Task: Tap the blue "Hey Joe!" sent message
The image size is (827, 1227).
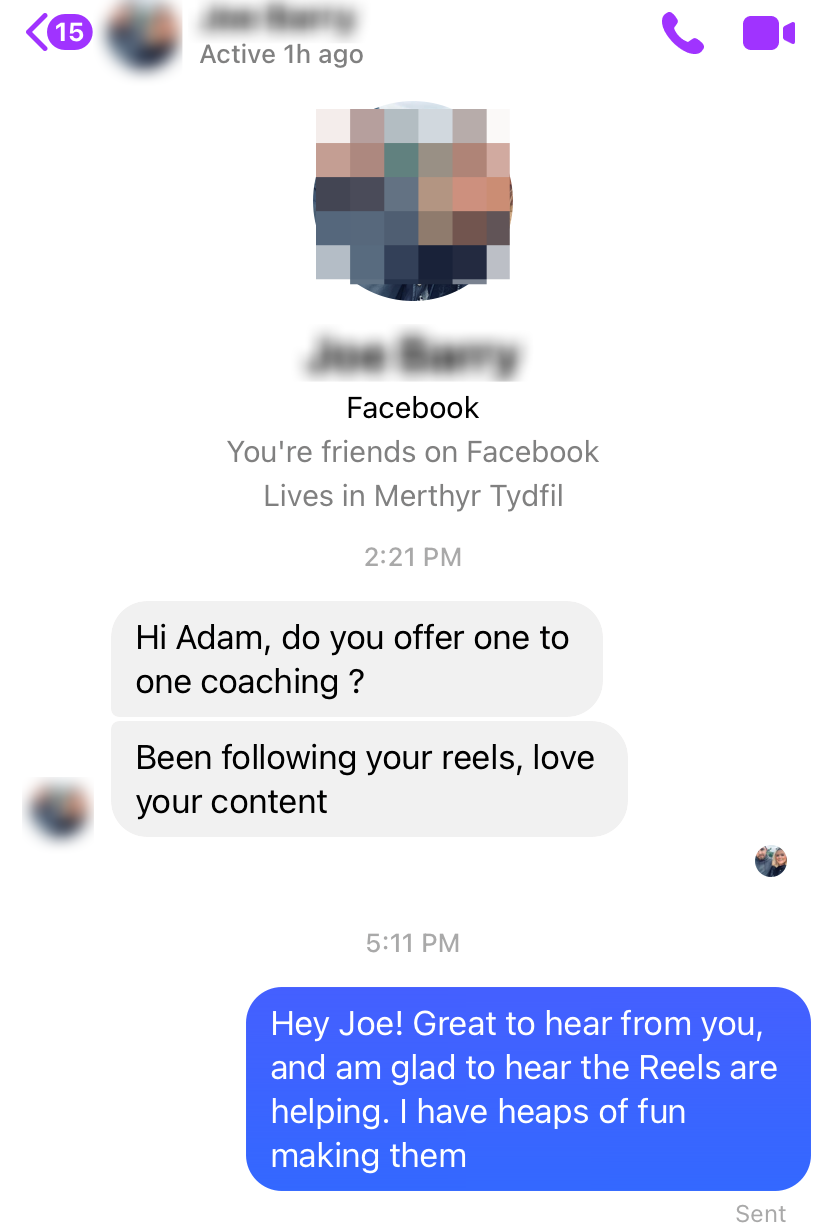Action: coord(528,1089)
